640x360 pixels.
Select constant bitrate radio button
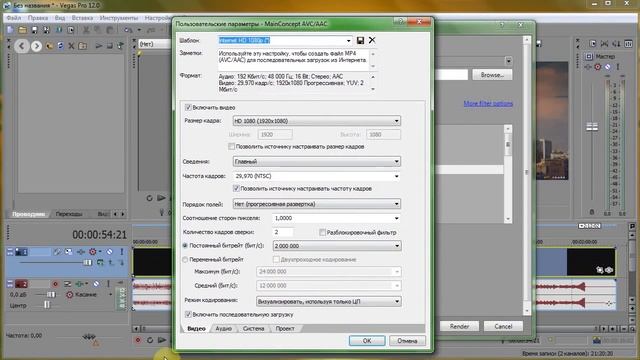click(x=185, y=246)
